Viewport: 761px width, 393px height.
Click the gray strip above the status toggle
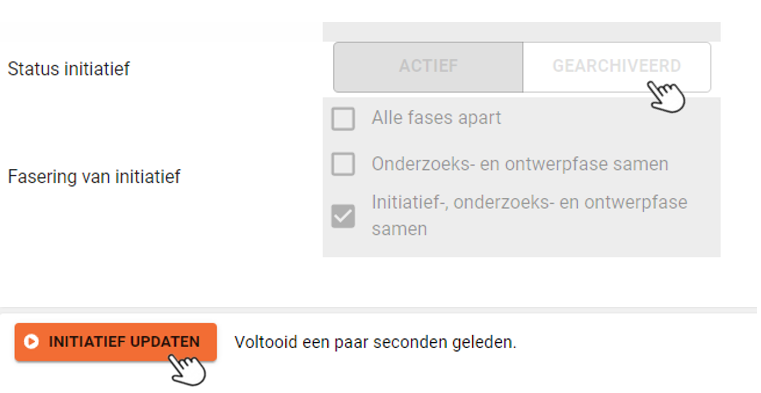coord(521,32)
